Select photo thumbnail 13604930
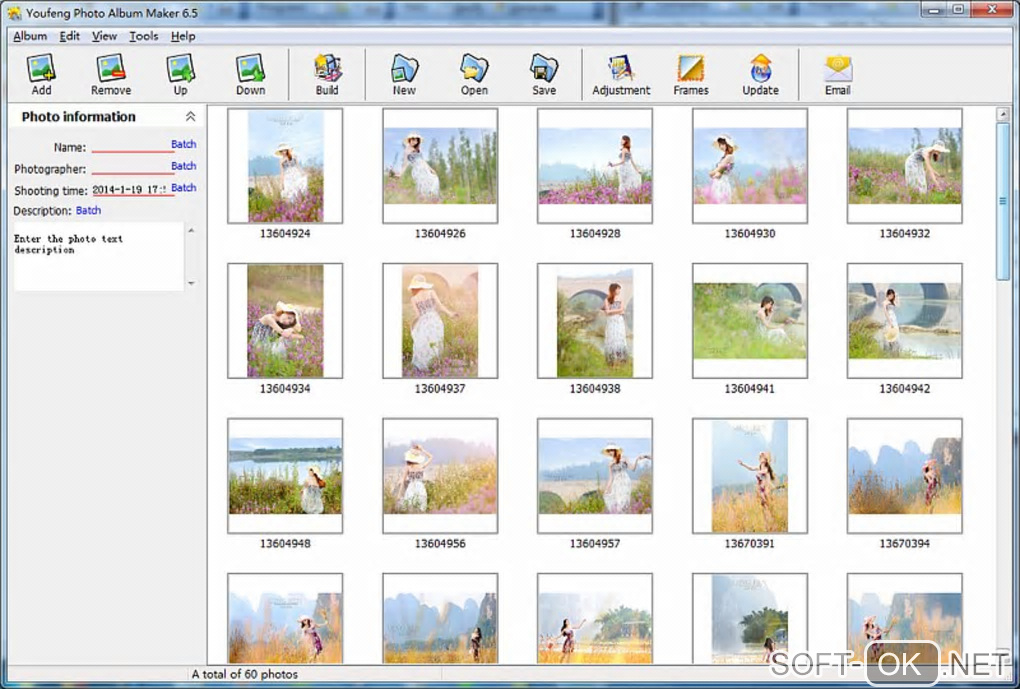This screenshot has width=1020, height=689. tap(749, 166)
